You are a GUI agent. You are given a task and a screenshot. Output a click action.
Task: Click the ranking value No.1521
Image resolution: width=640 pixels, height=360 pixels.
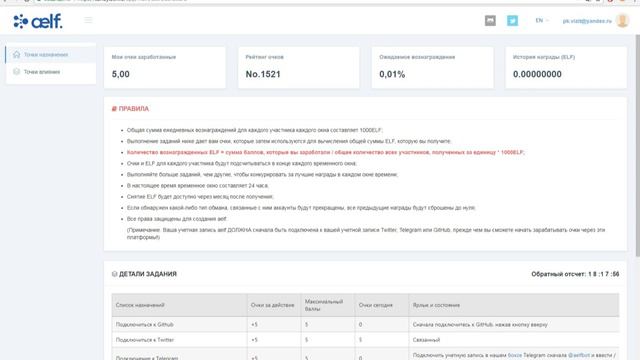click(x=263, y=74)
